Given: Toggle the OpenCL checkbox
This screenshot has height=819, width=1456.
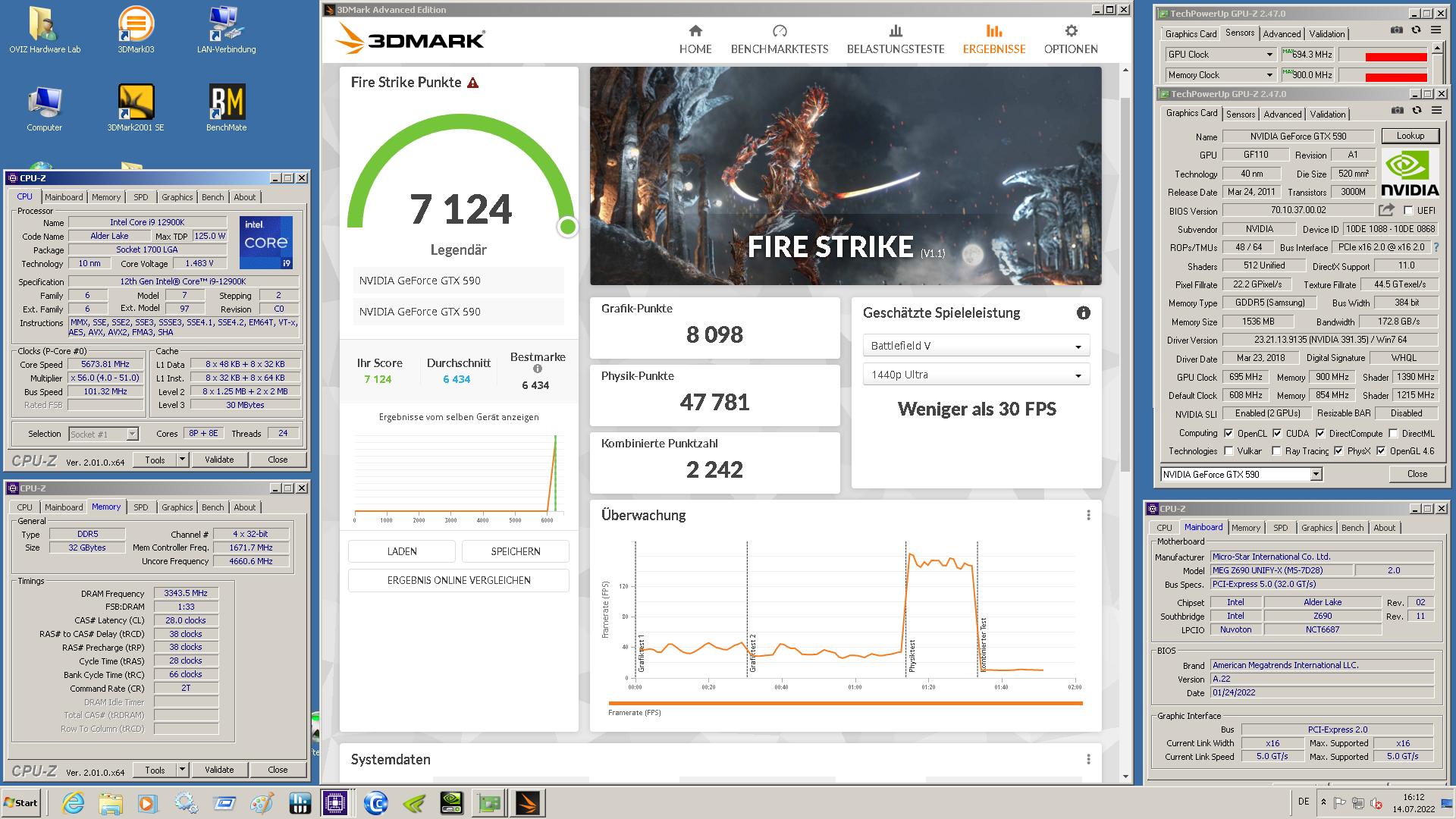Looking at the screenshot, I should click(1228, 434).
